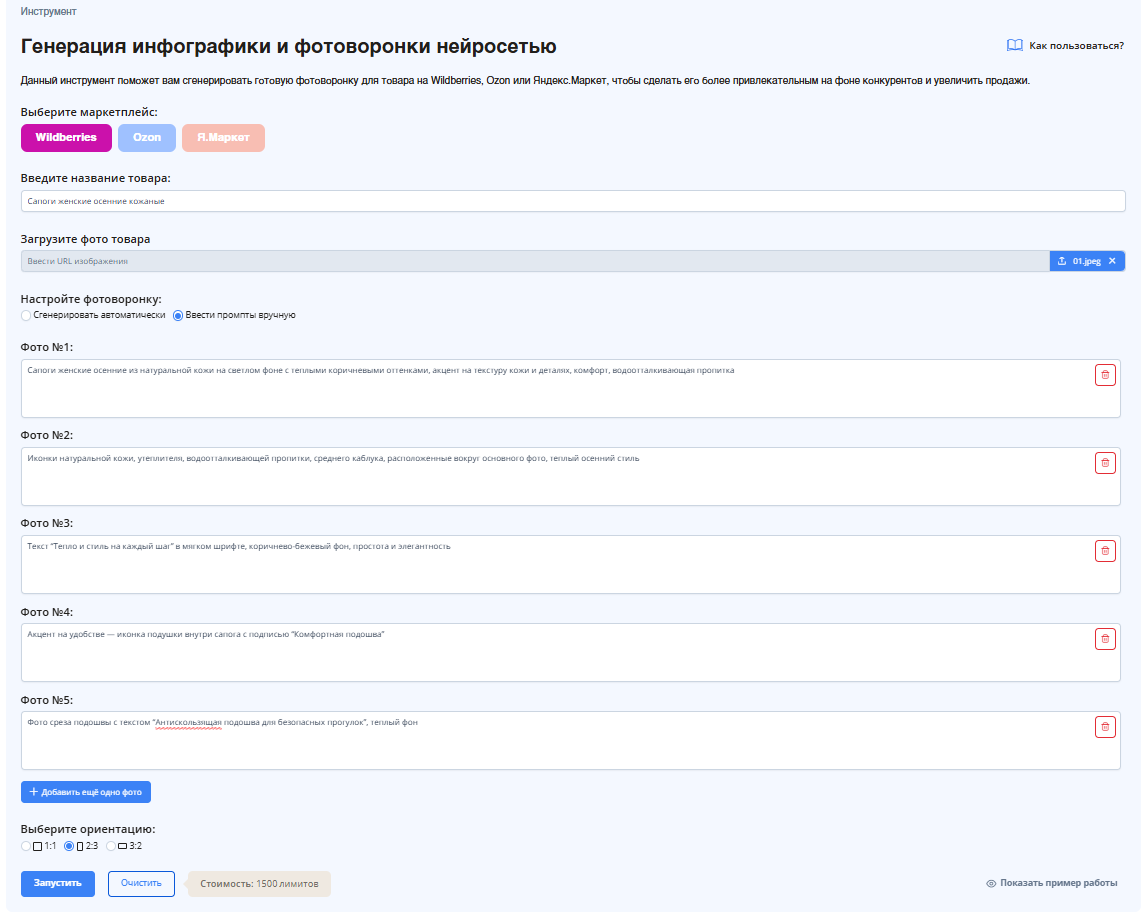Choose the Я.Маркет marketplace
Screen dimensions: 1144x918
pos(223,138)
